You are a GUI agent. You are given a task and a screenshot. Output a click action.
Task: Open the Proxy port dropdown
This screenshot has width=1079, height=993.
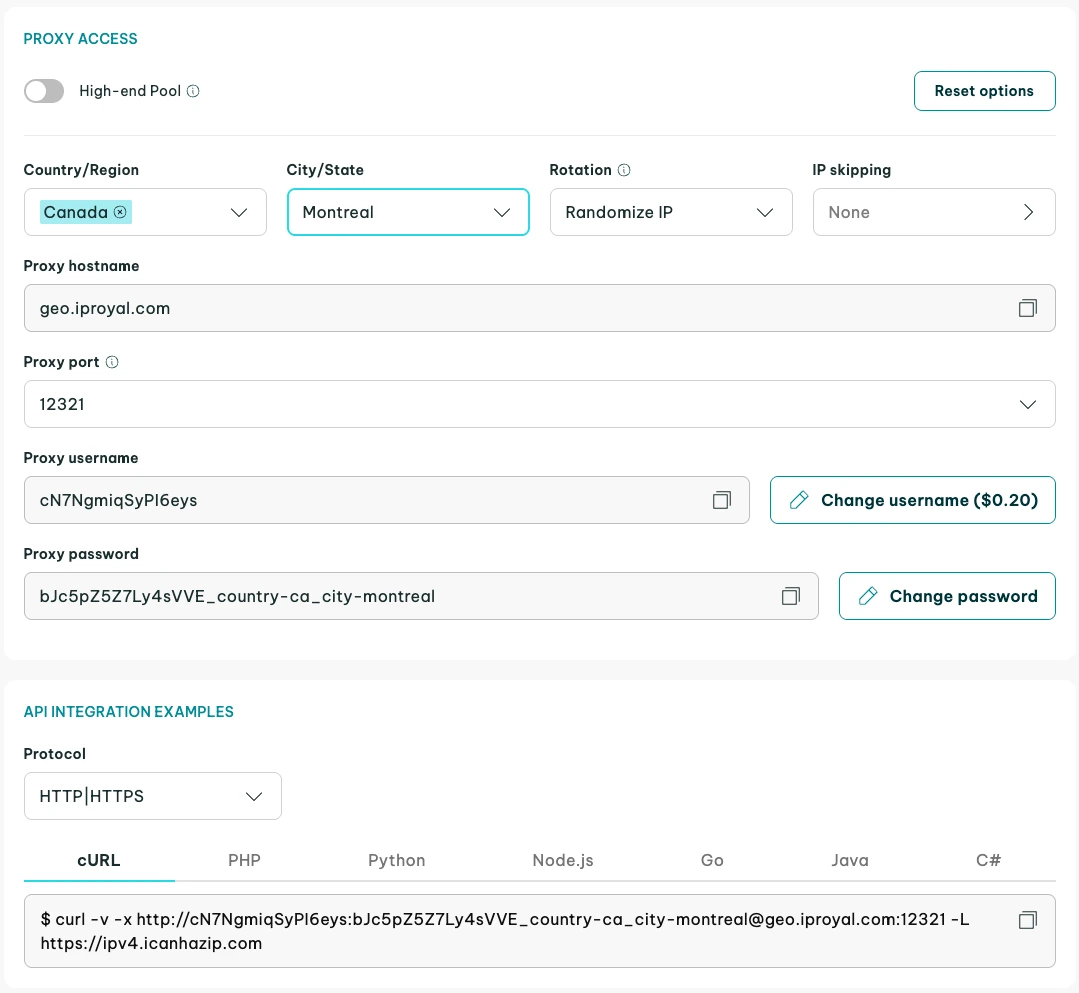(x=539, y=404)
